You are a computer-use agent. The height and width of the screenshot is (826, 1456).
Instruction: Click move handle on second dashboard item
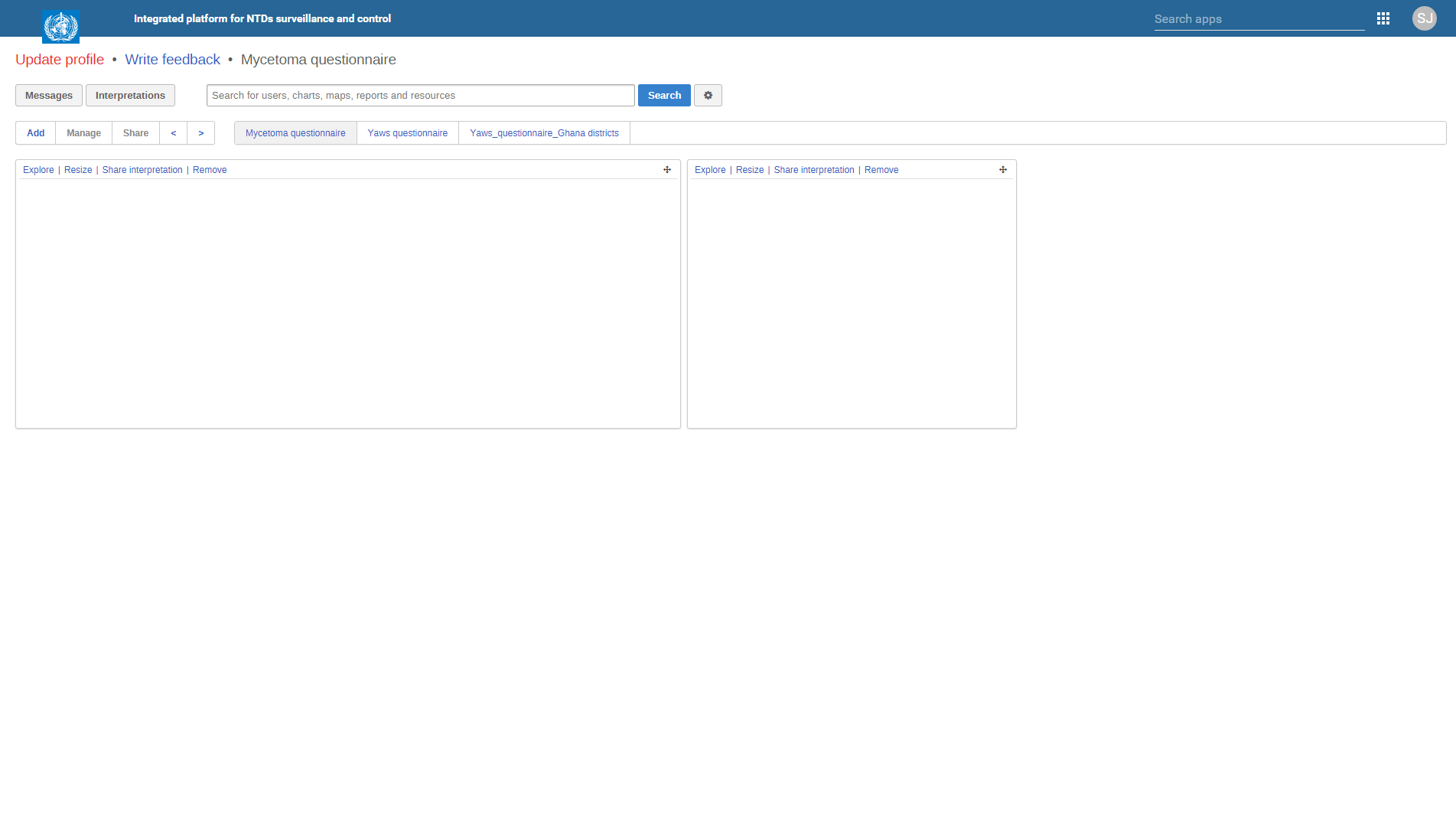click(1002, 170)
